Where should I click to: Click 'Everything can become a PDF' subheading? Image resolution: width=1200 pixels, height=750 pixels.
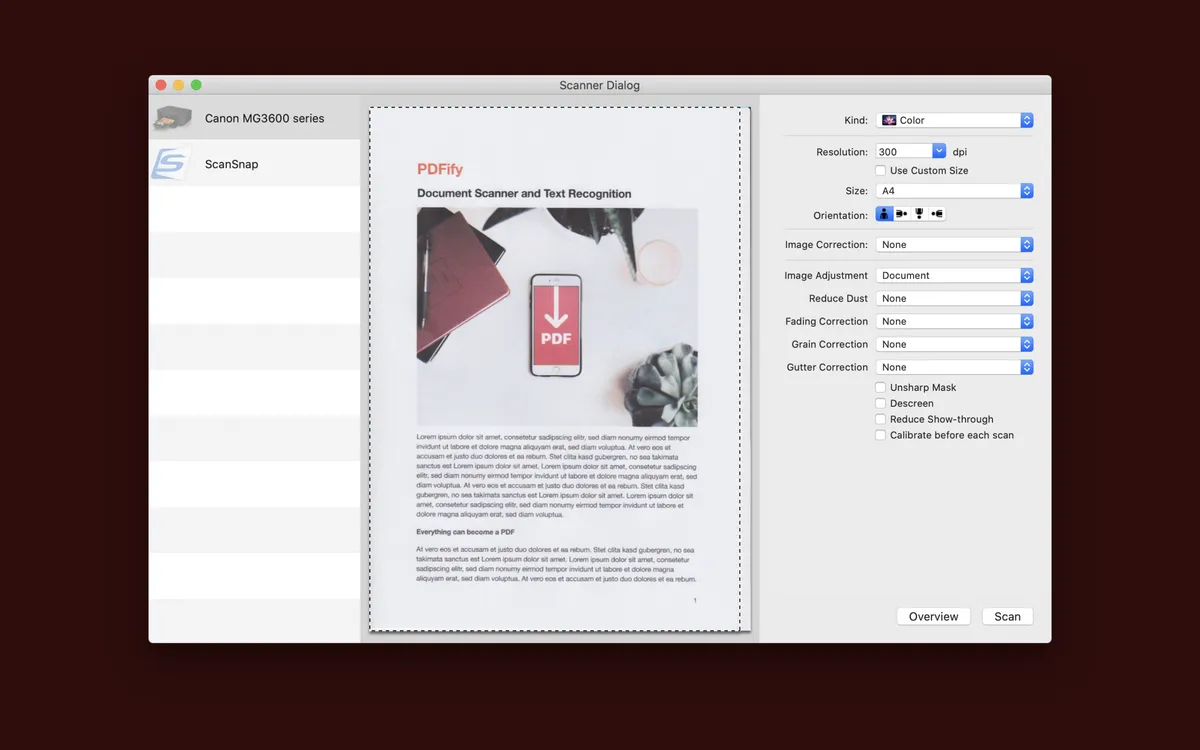(x=466, y=532)
